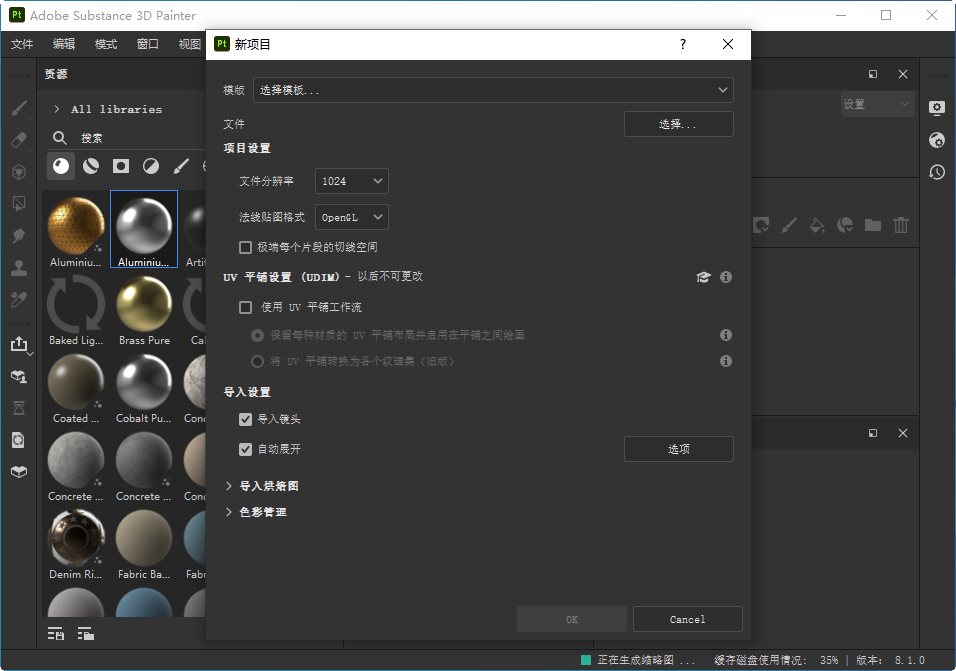Screen dimensions: 956x671
Task: Open the 1024 文件分辨率 dropdown
Action: click(352, 181)
